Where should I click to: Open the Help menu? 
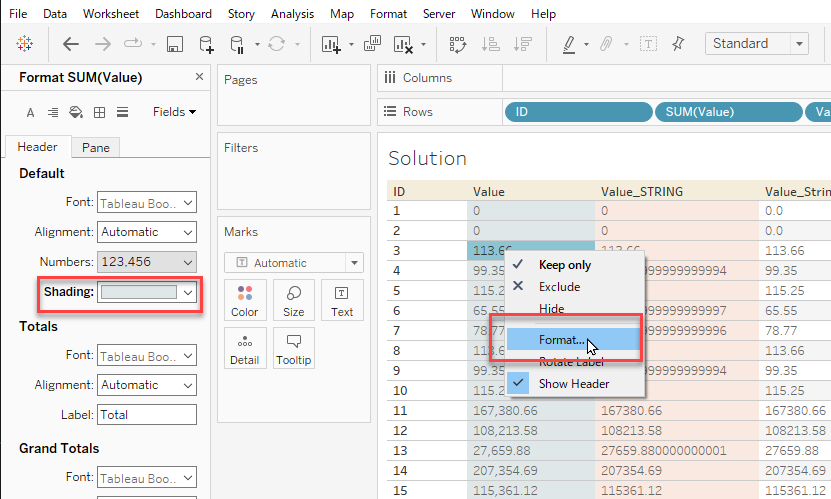click(543, 14)
